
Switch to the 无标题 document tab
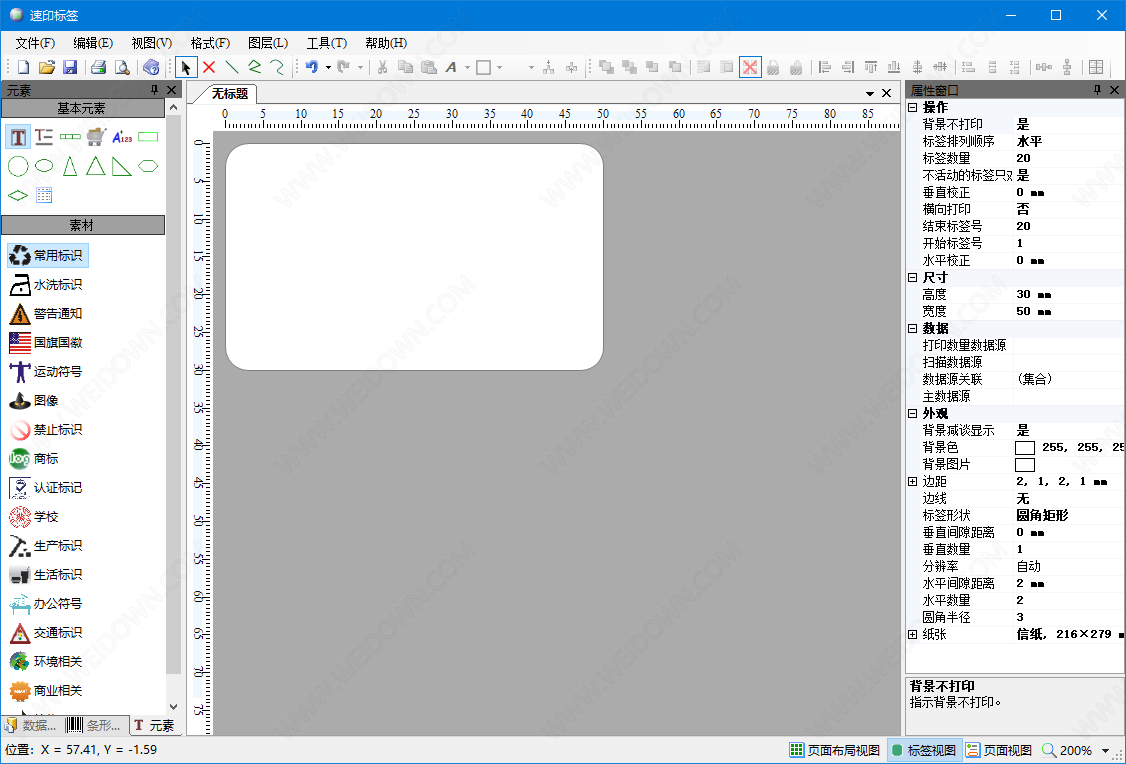[x=229, y=93]
